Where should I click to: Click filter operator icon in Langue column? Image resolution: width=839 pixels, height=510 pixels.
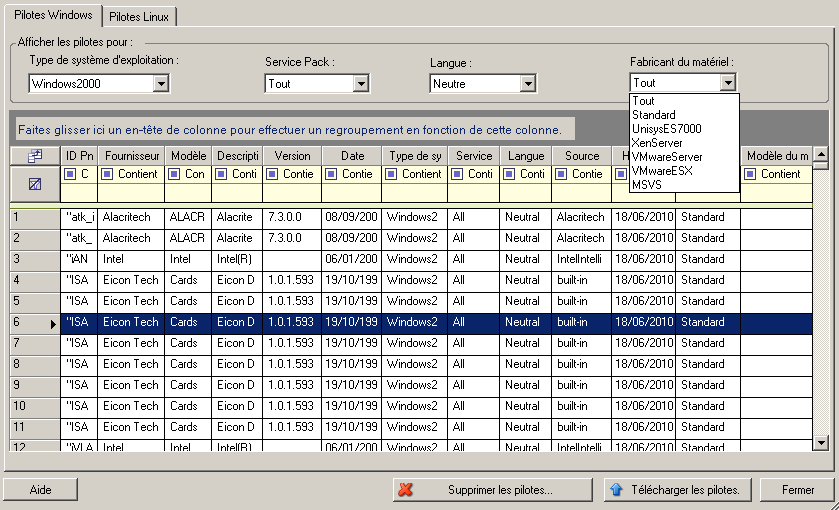tap(509, 174)
